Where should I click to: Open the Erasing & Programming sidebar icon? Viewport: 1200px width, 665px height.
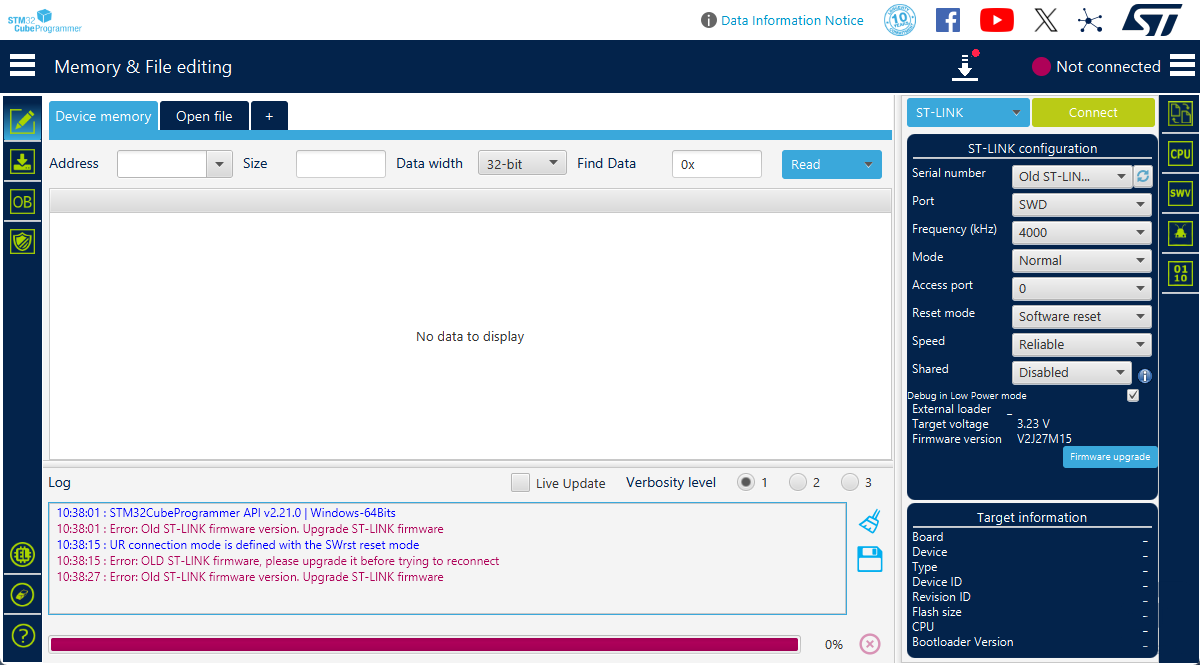tap(22, 161)
